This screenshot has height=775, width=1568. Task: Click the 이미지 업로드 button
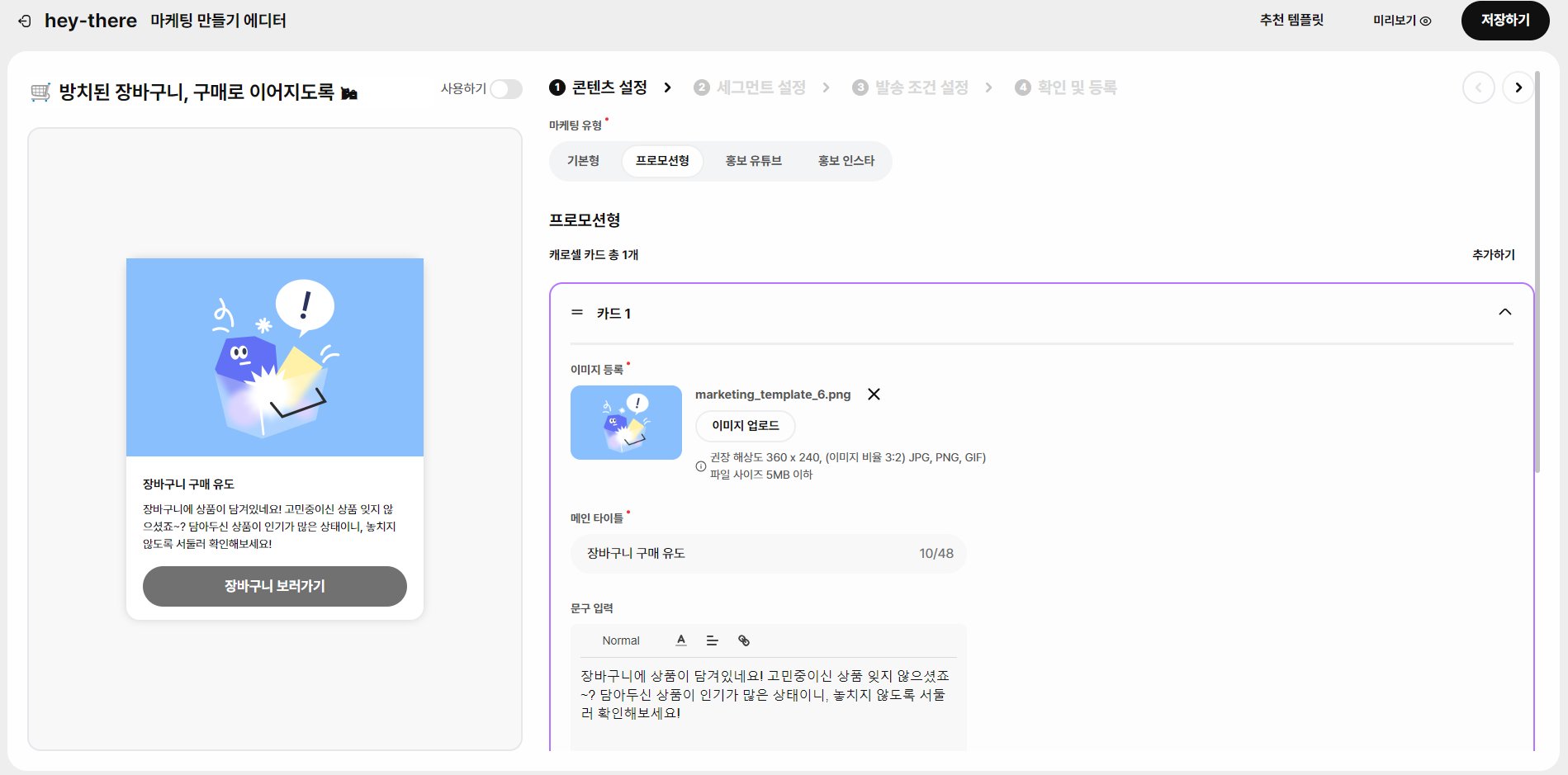click(x=746, y=426)
